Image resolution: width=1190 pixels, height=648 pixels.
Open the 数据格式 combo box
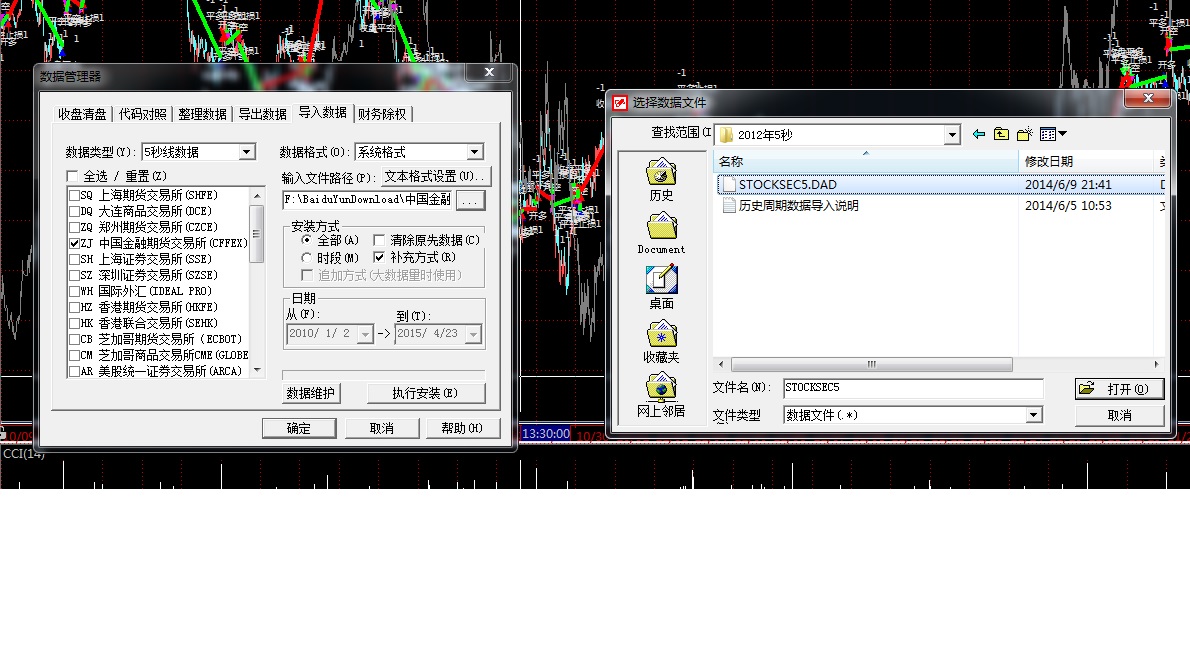click(475, 152)
